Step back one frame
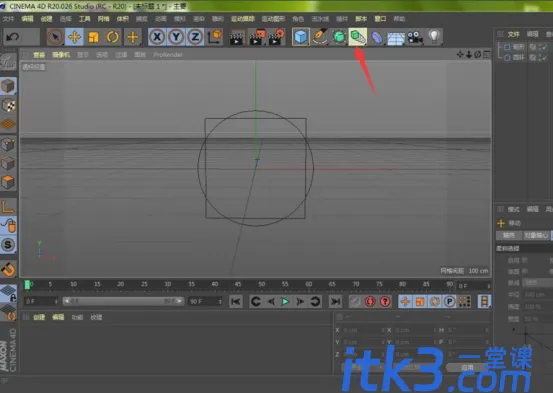This screenshot has height=393, width=553. coord(271,302)
